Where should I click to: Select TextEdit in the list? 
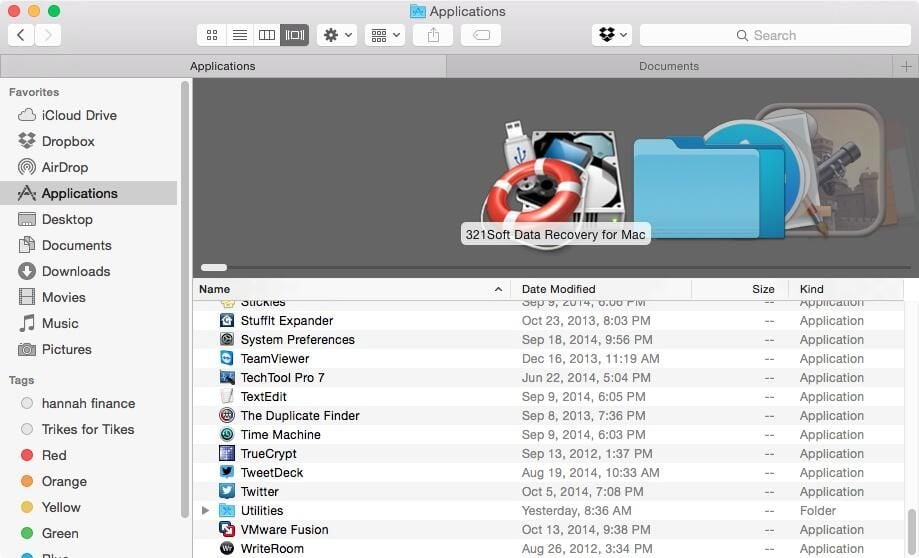(548, 397)
